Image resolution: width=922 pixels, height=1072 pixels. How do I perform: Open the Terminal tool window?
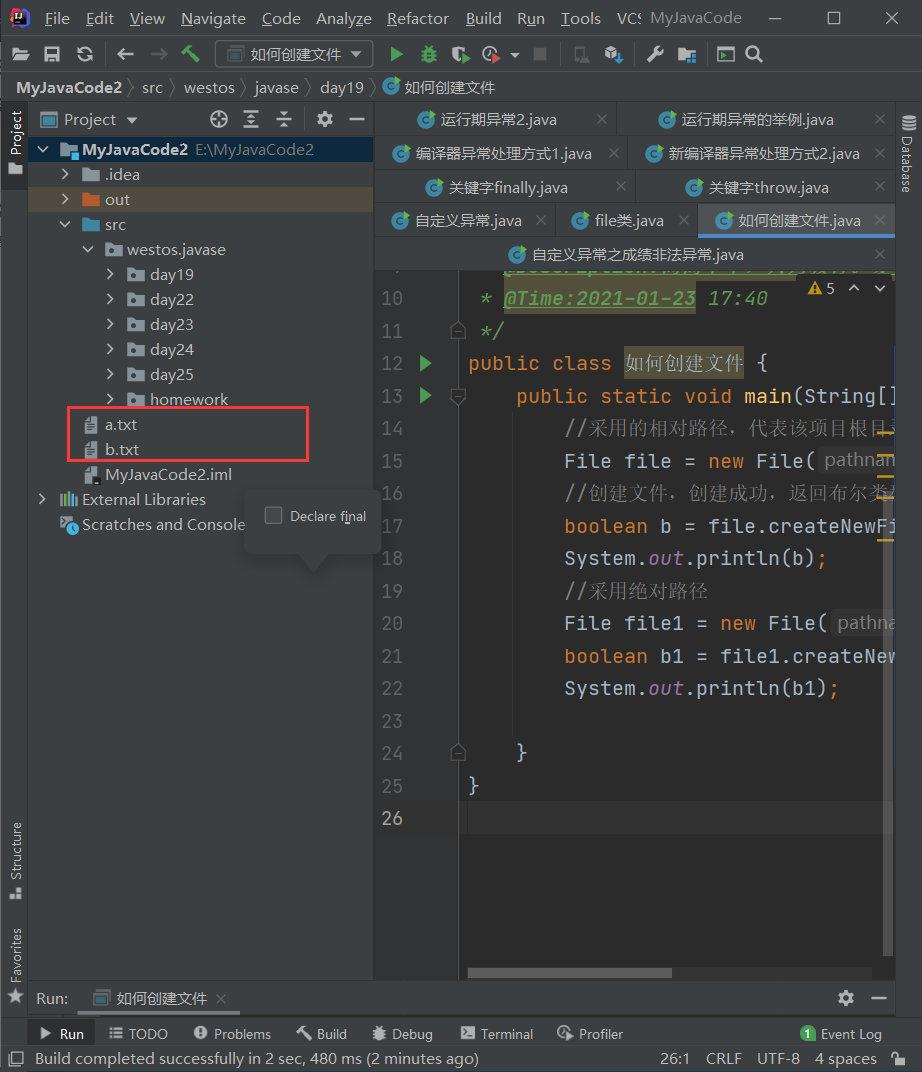click(x=497, y=1034)
